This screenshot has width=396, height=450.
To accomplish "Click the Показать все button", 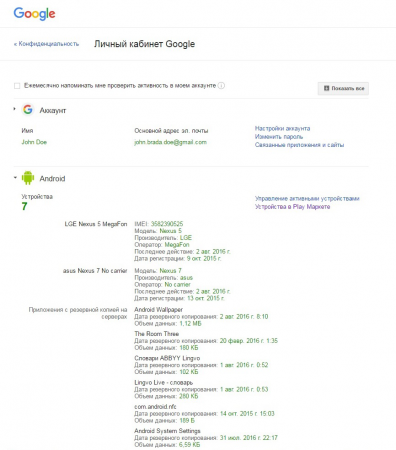I will pyautogui.click(x=343, y=88).
